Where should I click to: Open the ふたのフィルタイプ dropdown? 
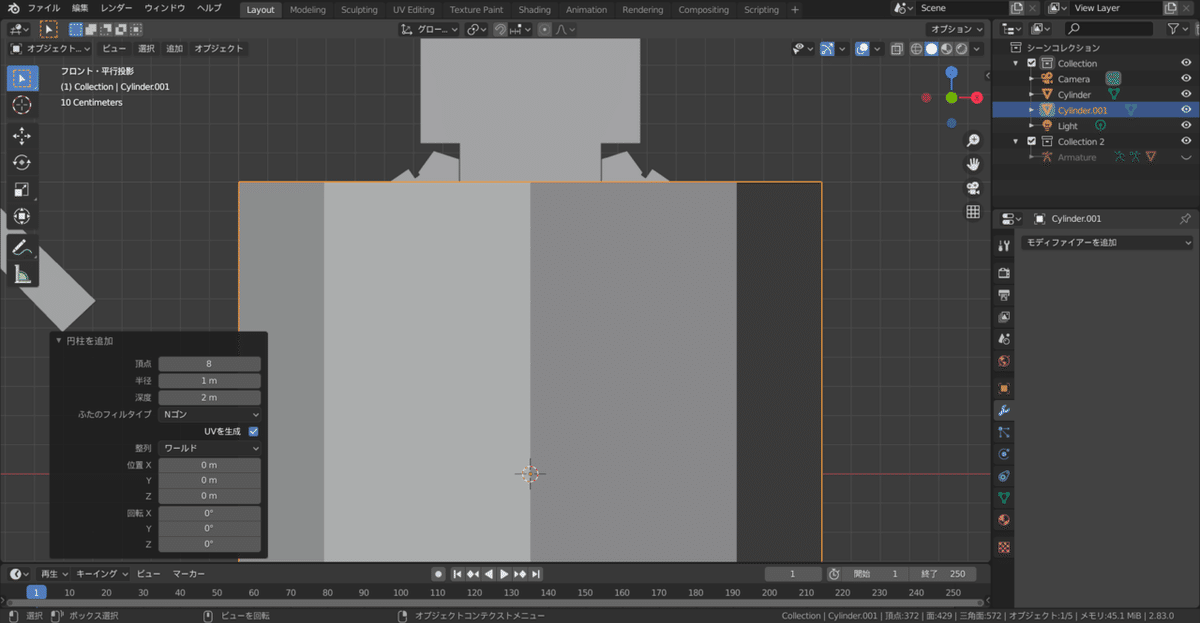pos(209,414)
